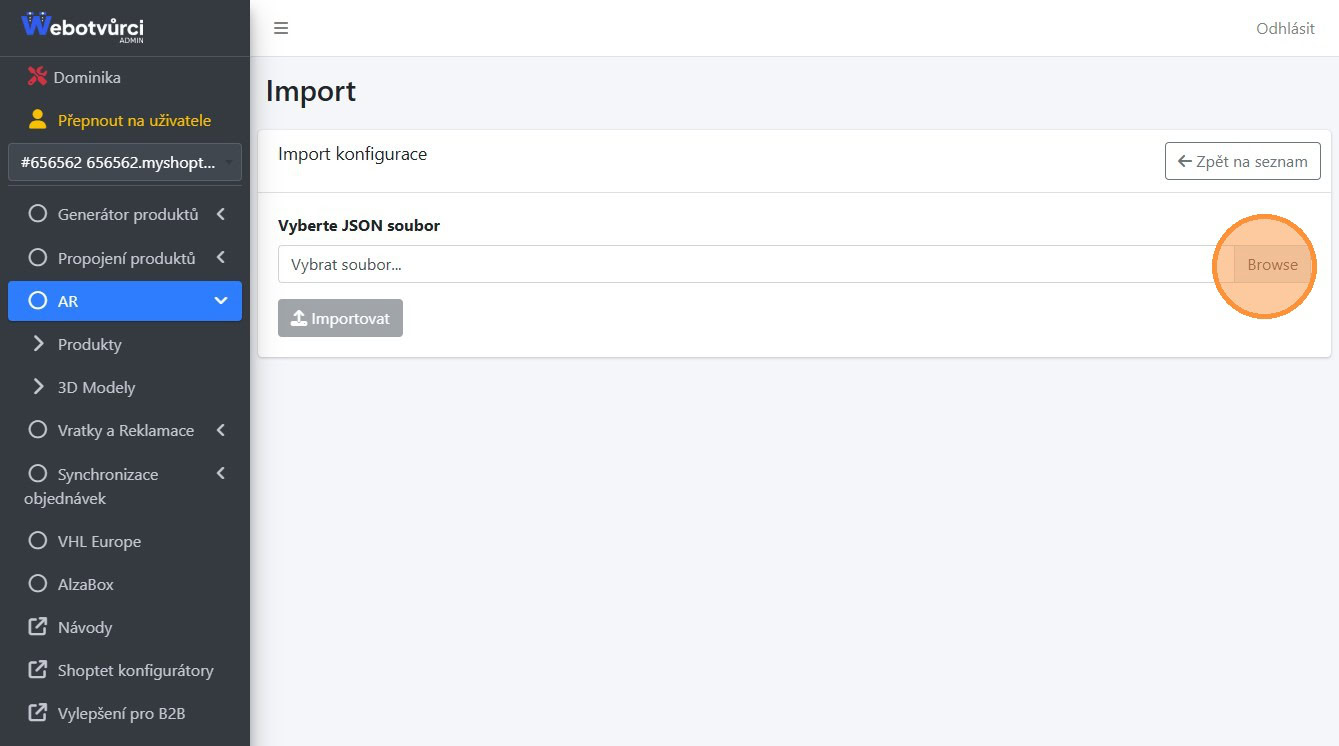Click circle icon next to Propojení produktů

pos(38,257)
